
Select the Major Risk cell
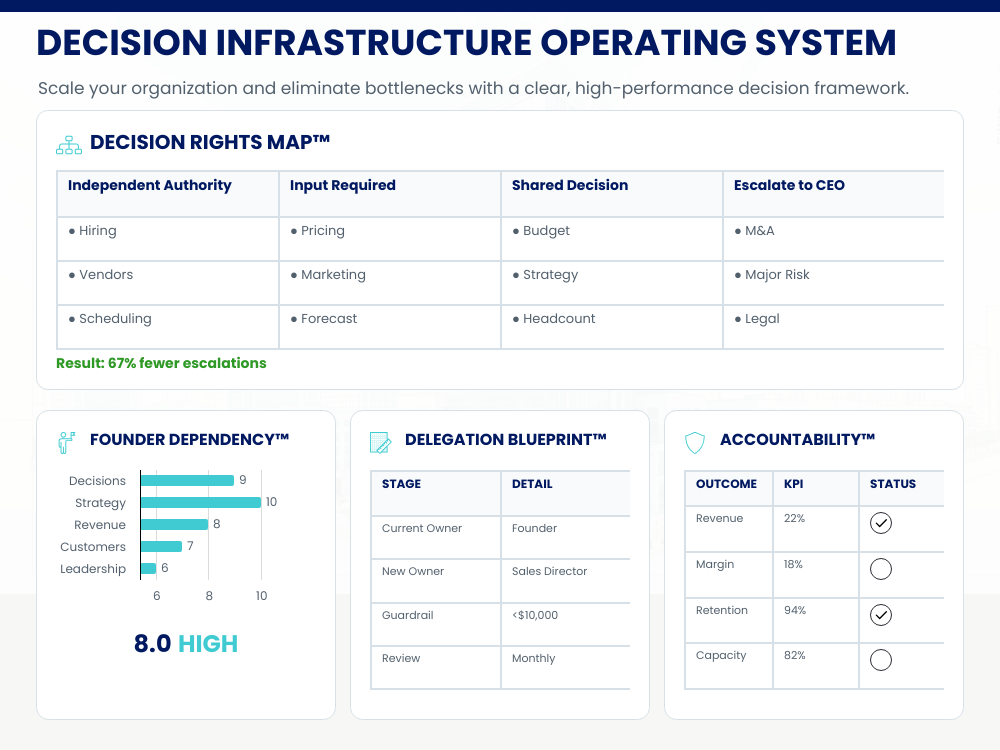tap(834, 283)
